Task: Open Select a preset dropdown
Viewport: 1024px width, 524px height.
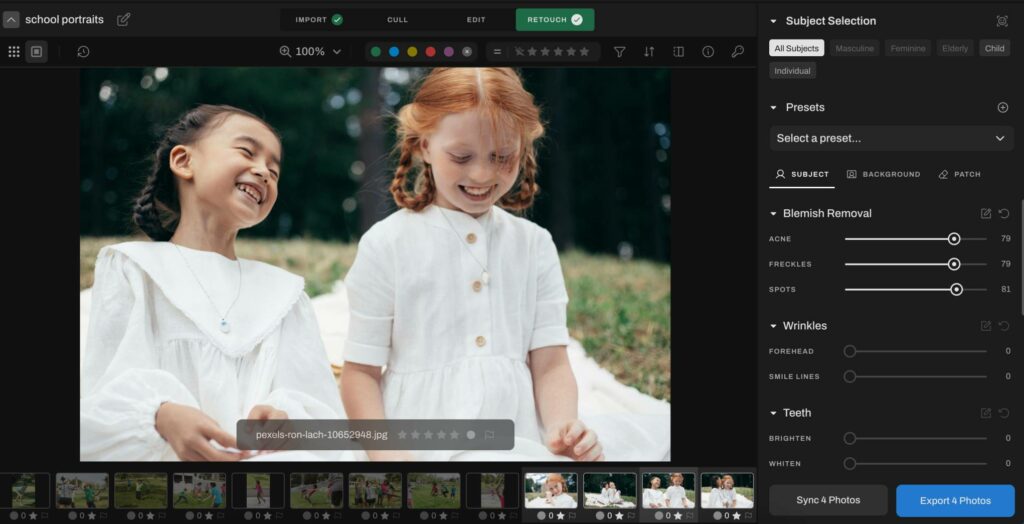Action: point(891,139)
